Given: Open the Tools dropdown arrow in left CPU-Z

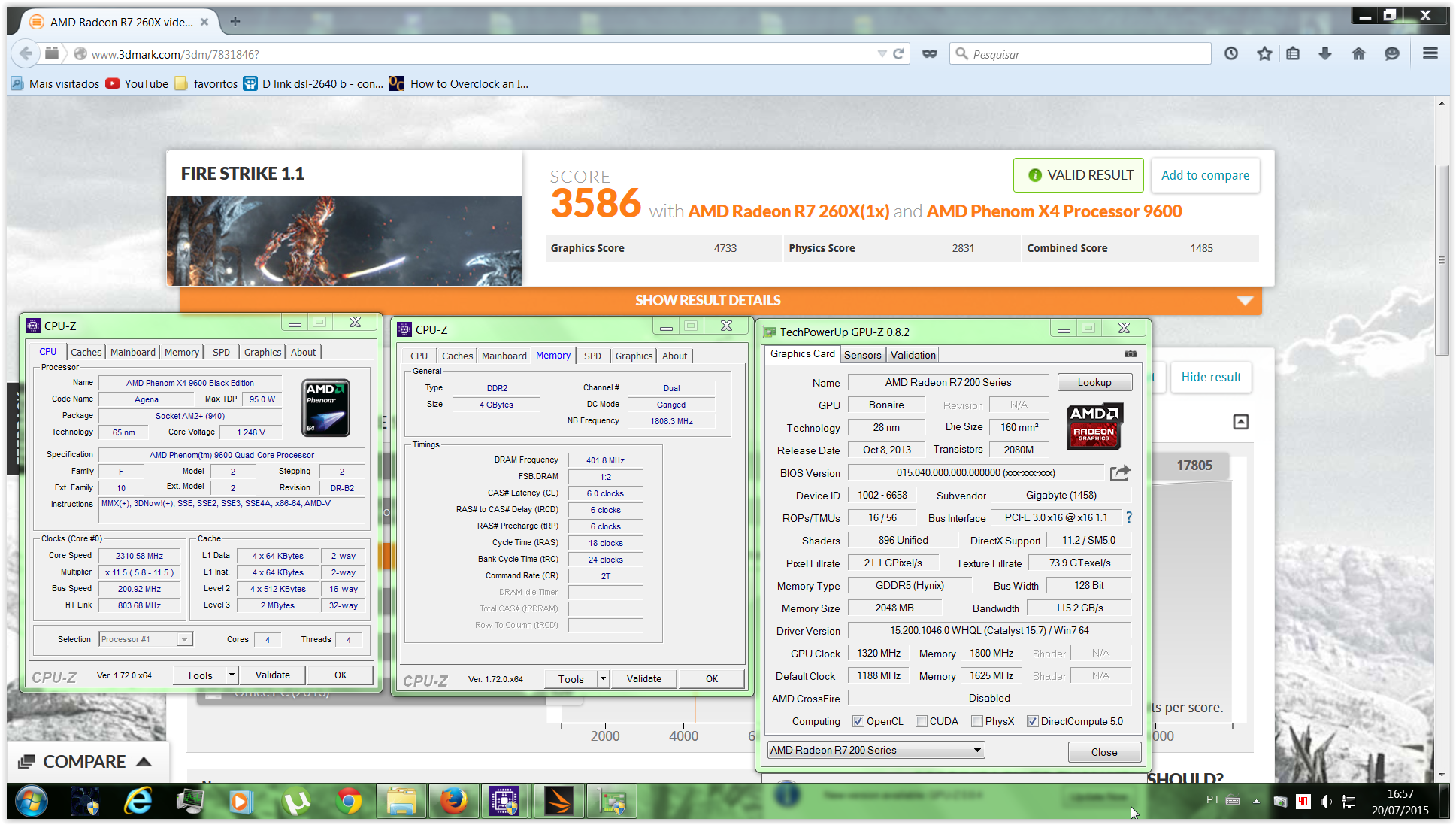Looking at the screenshot, I should [x=232, y=675].
